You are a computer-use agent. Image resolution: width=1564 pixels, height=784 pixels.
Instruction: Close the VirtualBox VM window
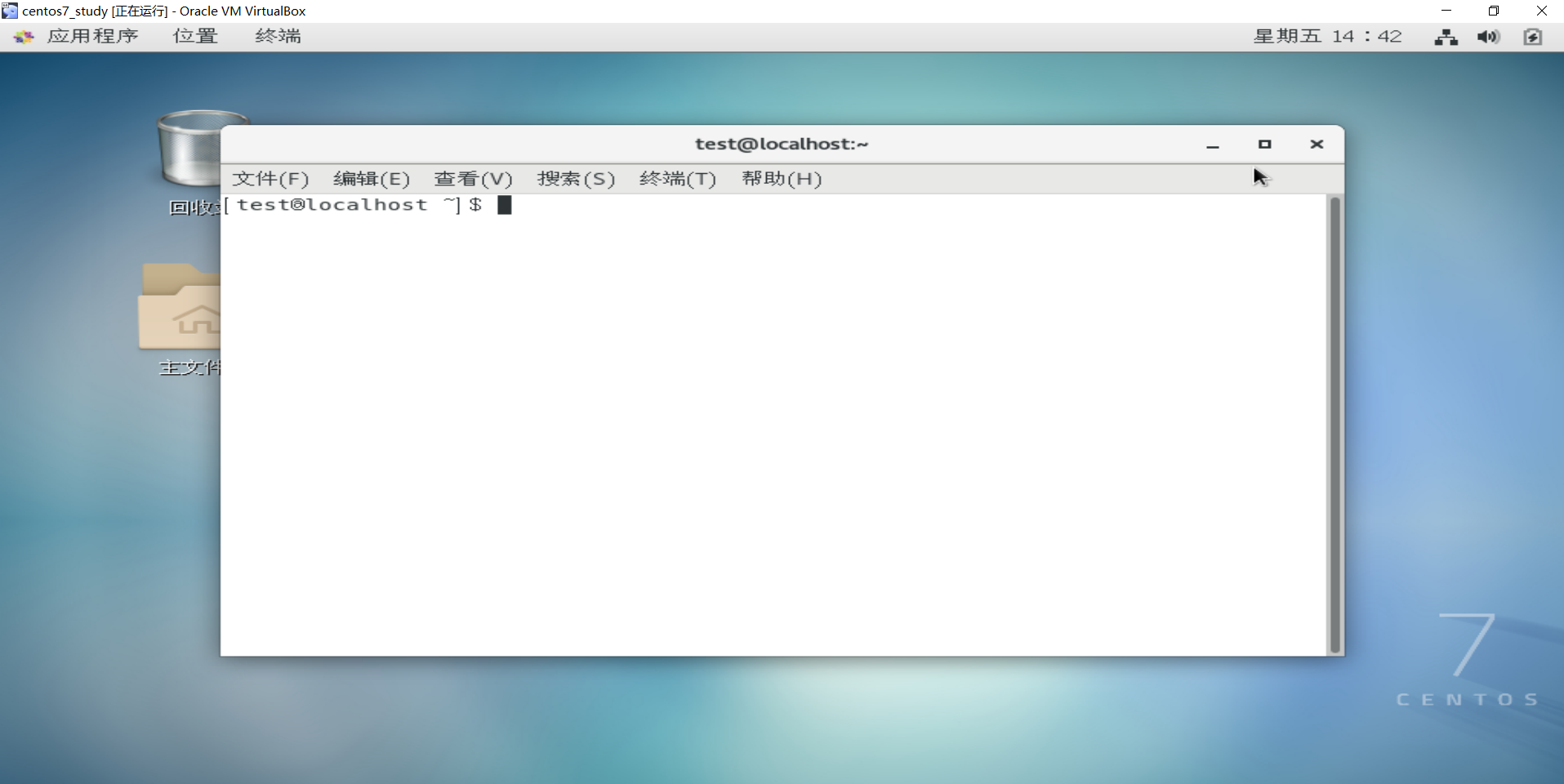1541,11
